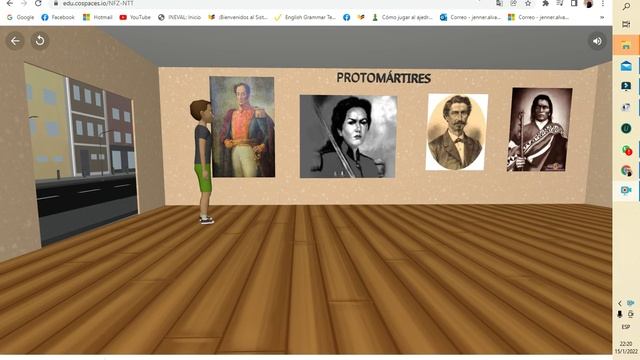Viewport: 640px width, 360px height.
Task: Bookmark this page with the star icon
Action: (528, 3)
